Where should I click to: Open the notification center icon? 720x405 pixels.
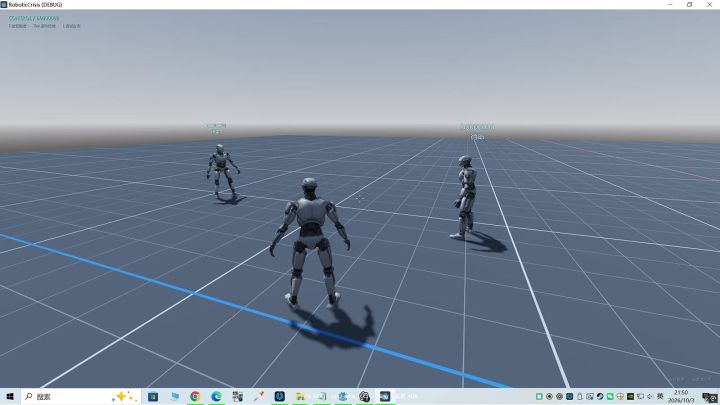click(x=709, y=397)
